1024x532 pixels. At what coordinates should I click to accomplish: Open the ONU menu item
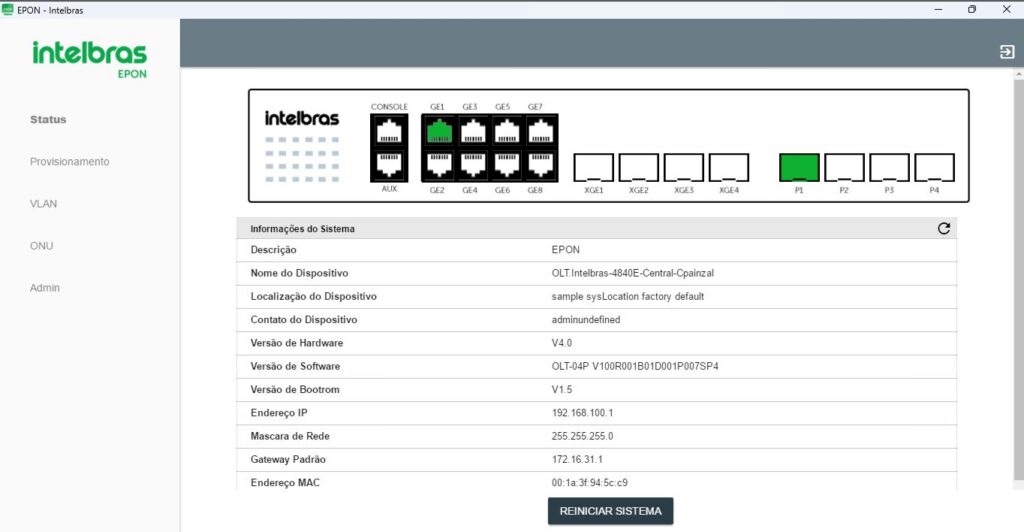coord(41,245)
